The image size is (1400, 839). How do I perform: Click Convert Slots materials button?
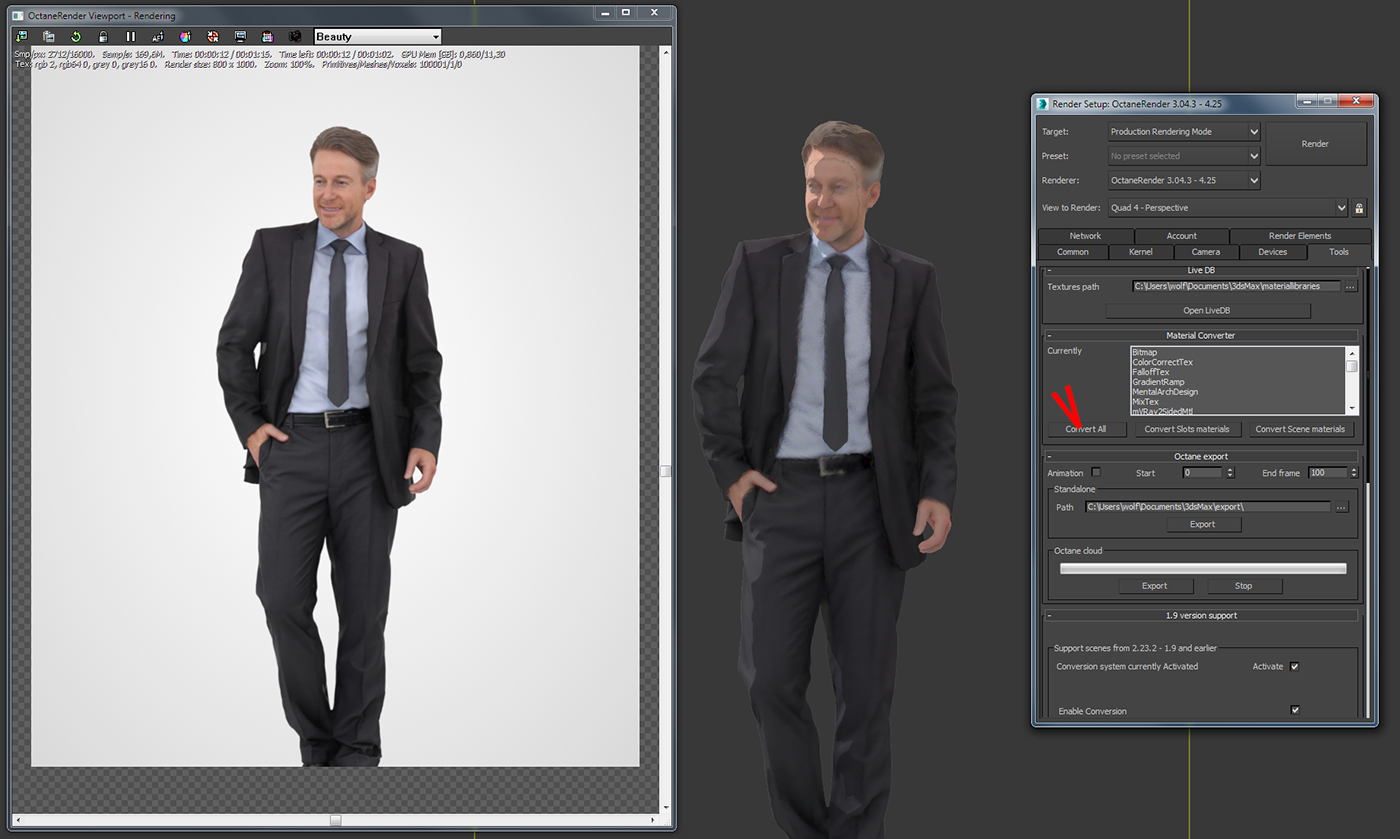(1187, 429)
